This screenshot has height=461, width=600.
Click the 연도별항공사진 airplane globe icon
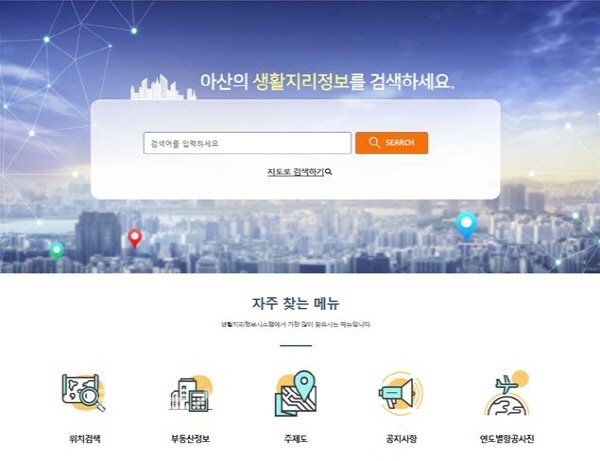(x=507, y=393)
